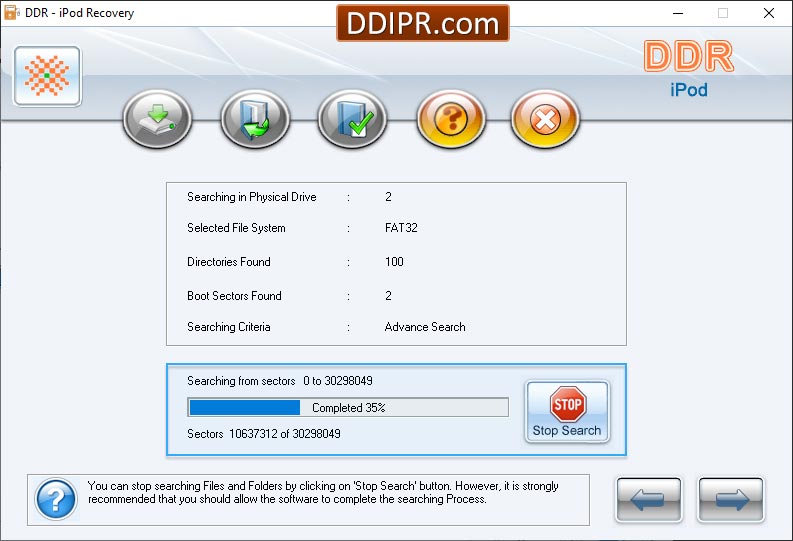This screenshot has width=793, height=541.
Task: Open help via orange question mark icon
Action: [x=451, y=119]
